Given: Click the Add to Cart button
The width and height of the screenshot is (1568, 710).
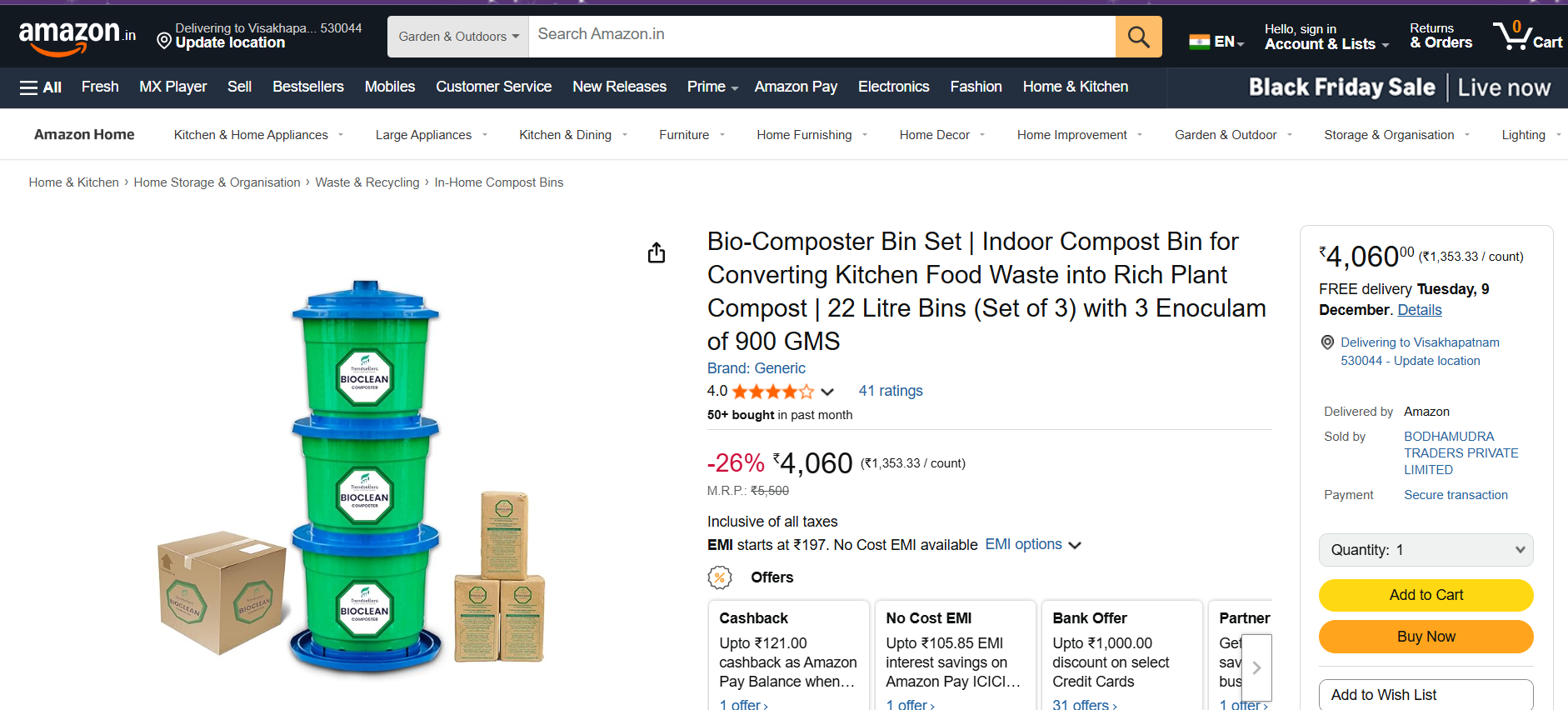Looking at the screenshot, I should tap(1426, 595).
